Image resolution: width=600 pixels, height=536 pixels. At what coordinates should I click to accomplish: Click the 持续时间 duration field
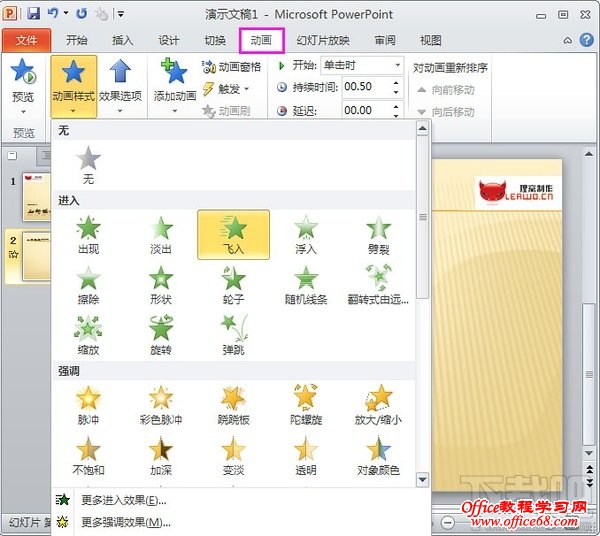[x=366, y=87]
